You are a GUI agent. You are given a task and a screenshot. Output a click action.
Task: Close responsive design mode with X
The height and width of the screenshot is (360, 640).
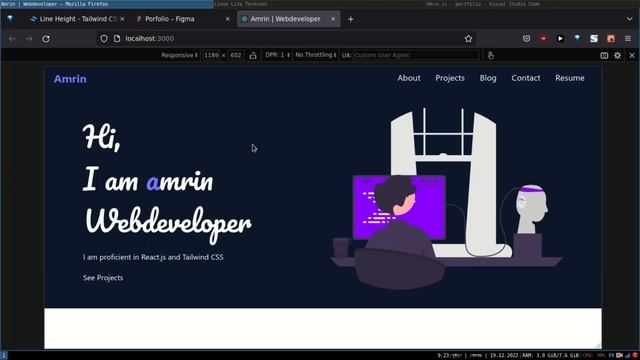click(x=632, y=56)
